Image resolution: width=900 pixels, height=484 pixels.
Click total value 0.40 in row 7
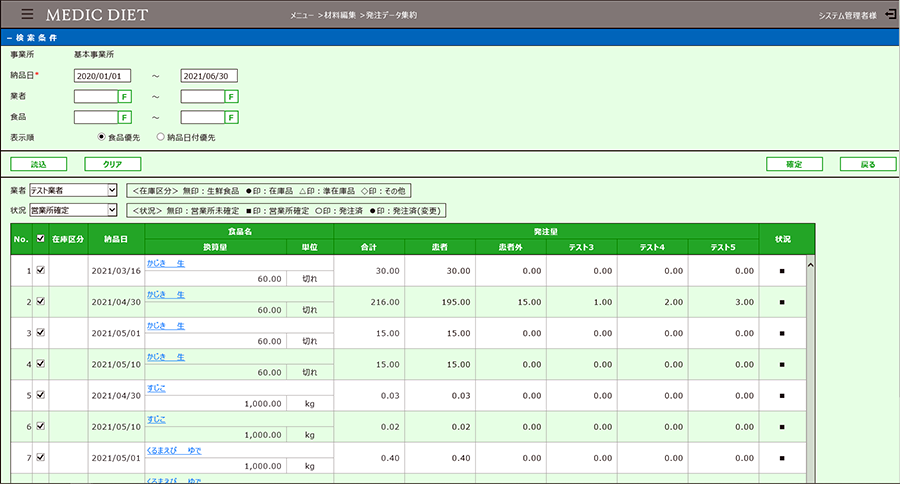tap(390, 458)
